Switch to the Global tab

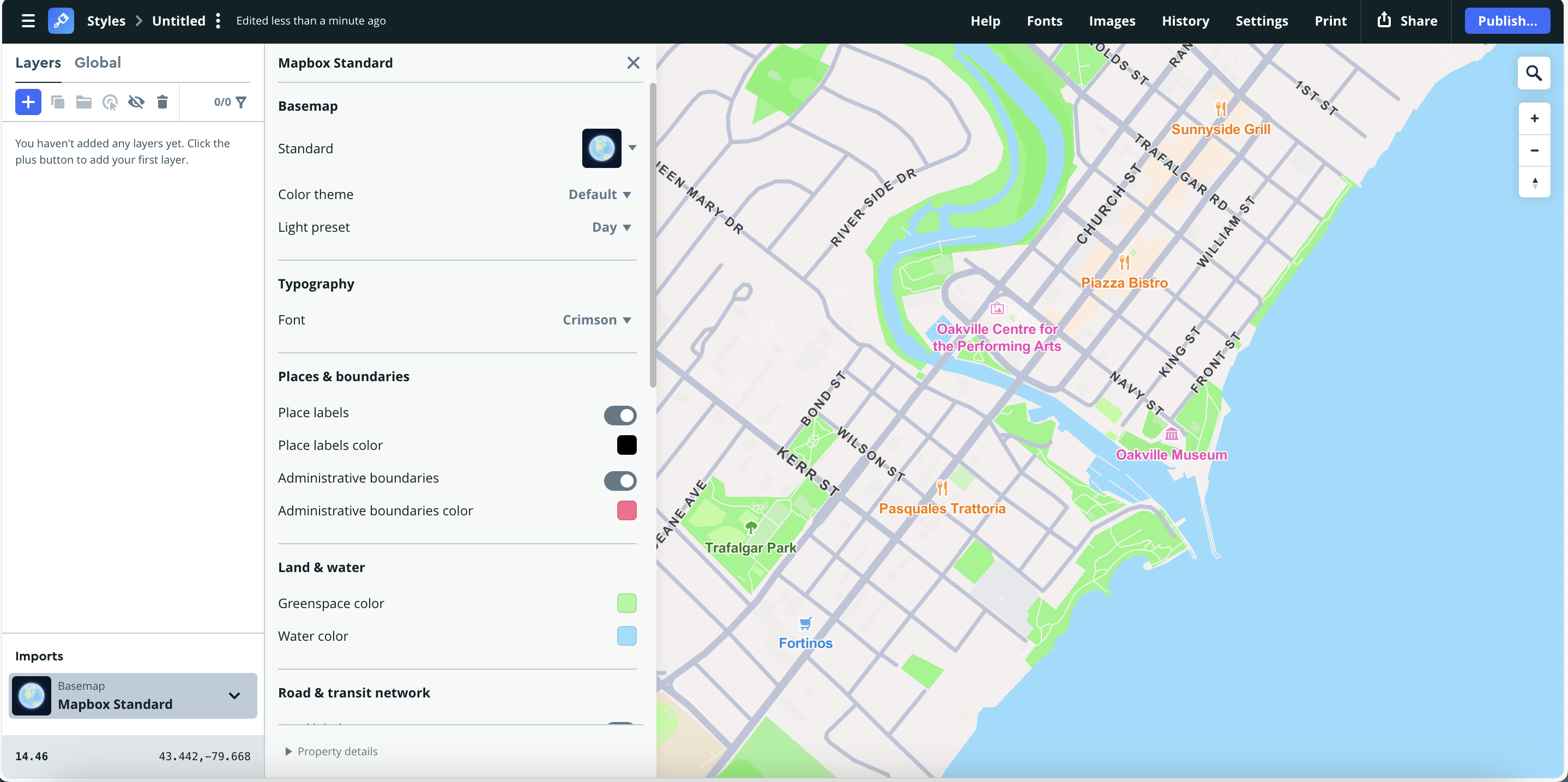pyautogui.click(x=98, y=62)
